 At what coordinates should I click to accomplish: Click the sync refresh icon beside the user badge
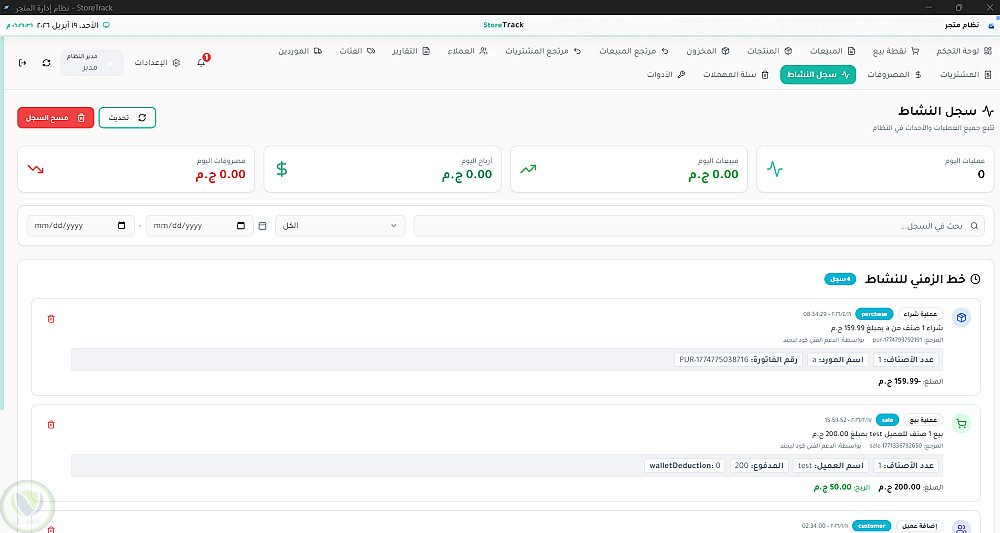46,62
